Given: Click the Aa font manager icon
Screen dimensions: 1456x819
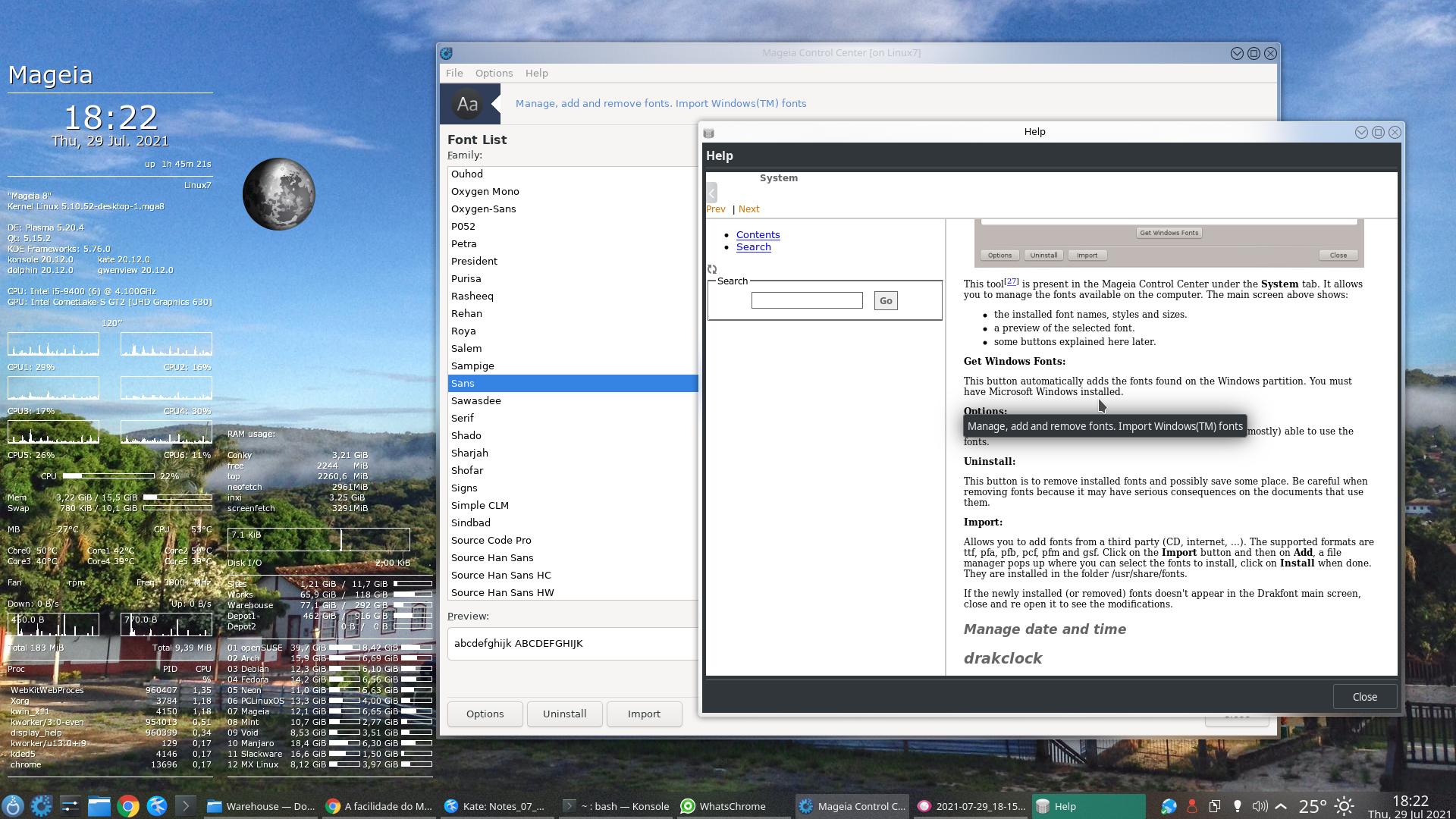Looking at the screenshot, I should 467,104.
